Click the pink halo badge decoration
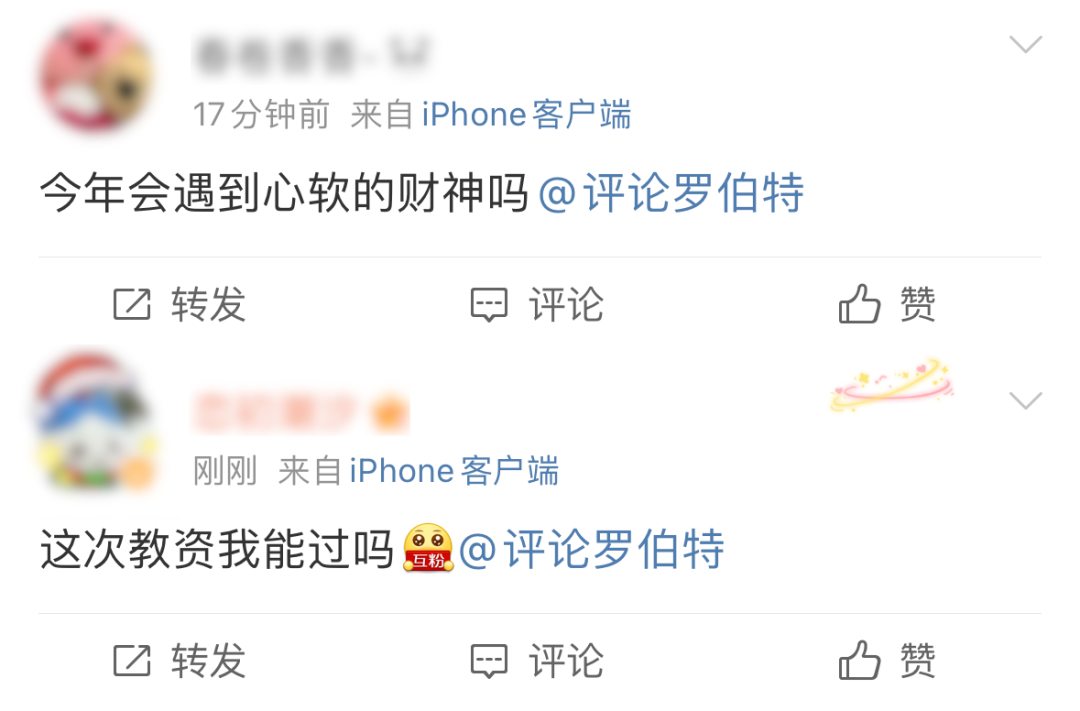The height and width of the screenshot is (711, 1080). tap(892, 386)
